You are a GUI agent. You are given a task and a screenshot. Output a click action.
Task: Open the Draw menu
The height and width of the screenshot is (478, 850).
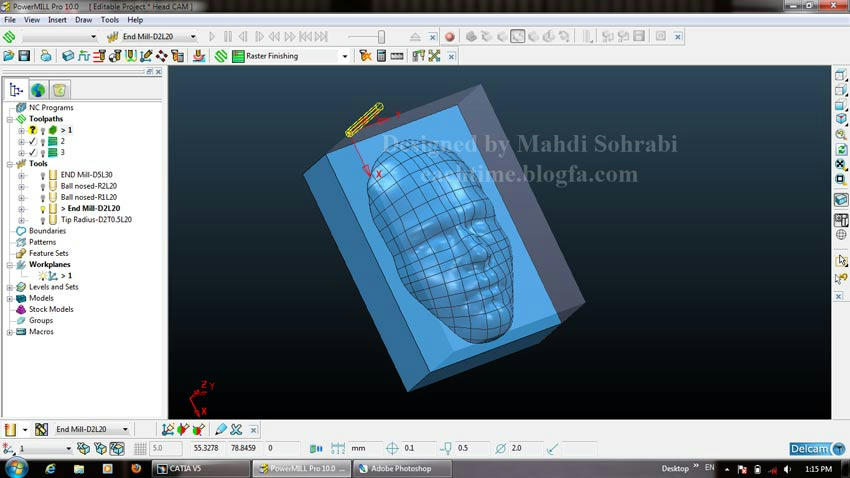pos(83,20)
